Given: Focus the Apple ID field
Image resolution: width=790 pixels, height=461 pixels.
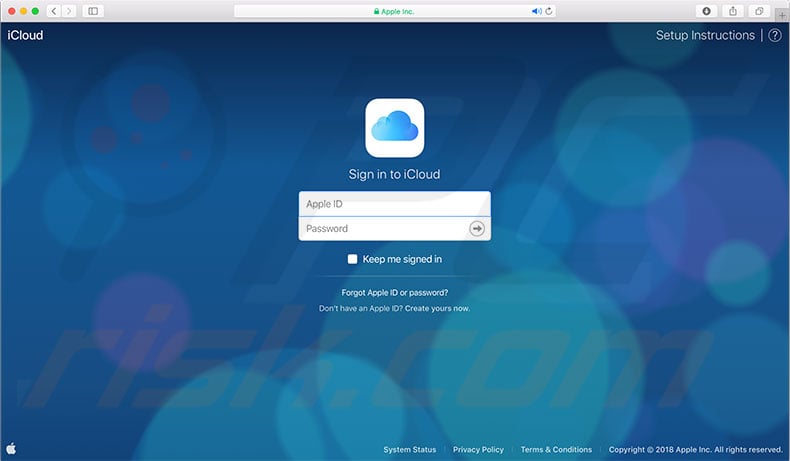Looking at the screenshot, I should tap(394, 204).
